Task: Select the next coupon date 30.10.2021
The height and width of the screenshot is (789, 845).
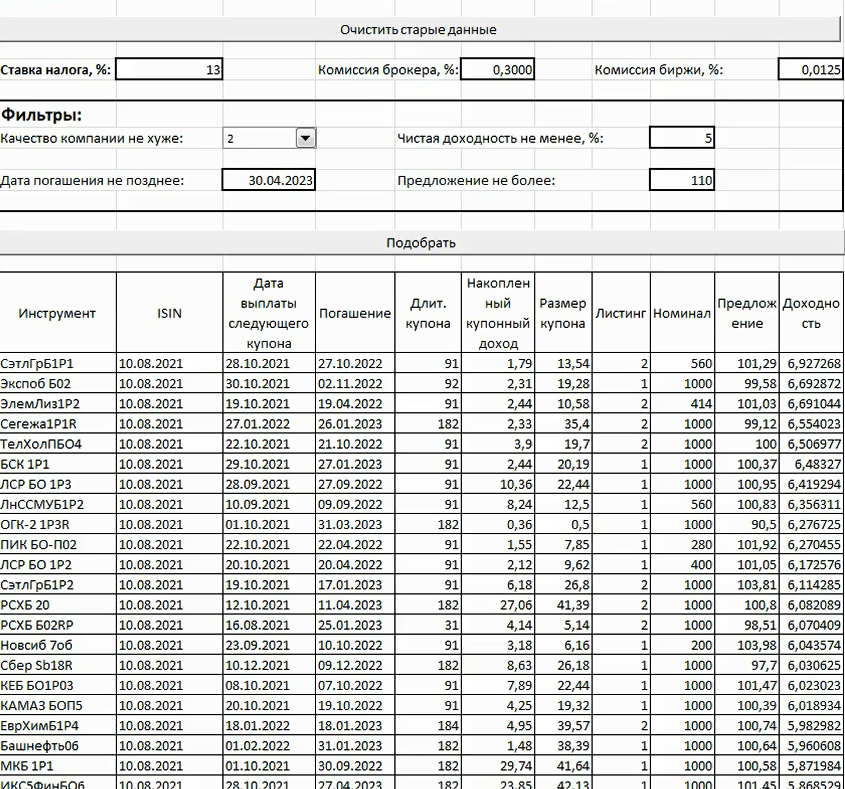Action: (268, 384)
